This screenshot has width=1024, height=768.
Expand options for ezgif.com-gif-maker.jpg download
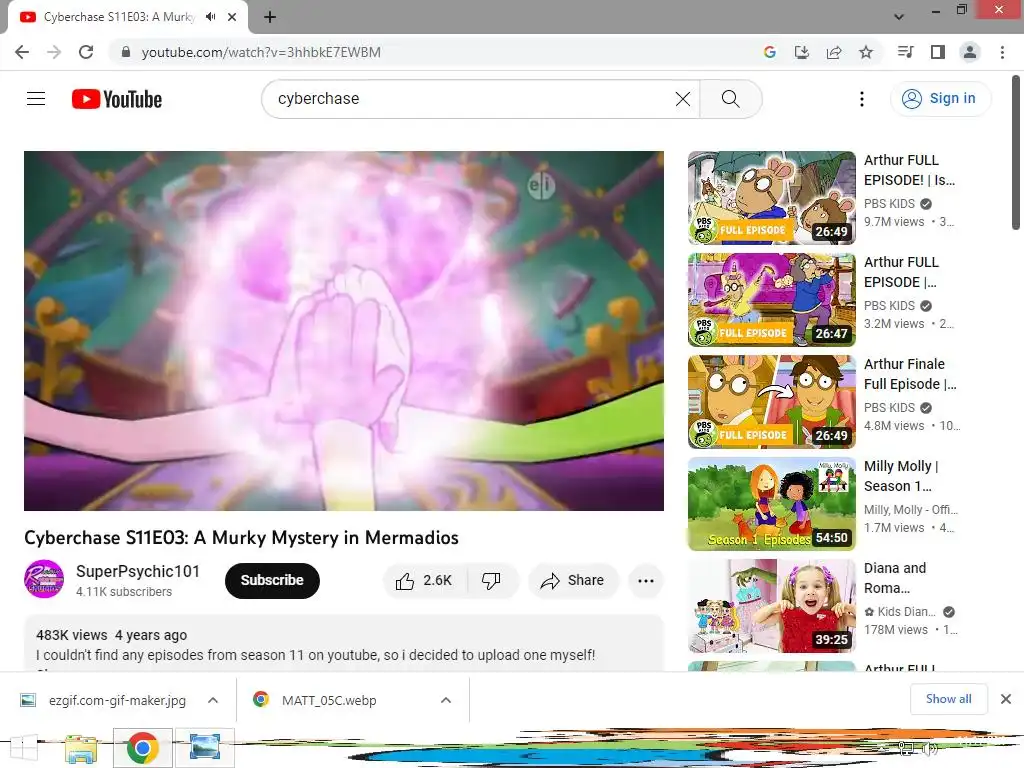click(x=213, y=700)
